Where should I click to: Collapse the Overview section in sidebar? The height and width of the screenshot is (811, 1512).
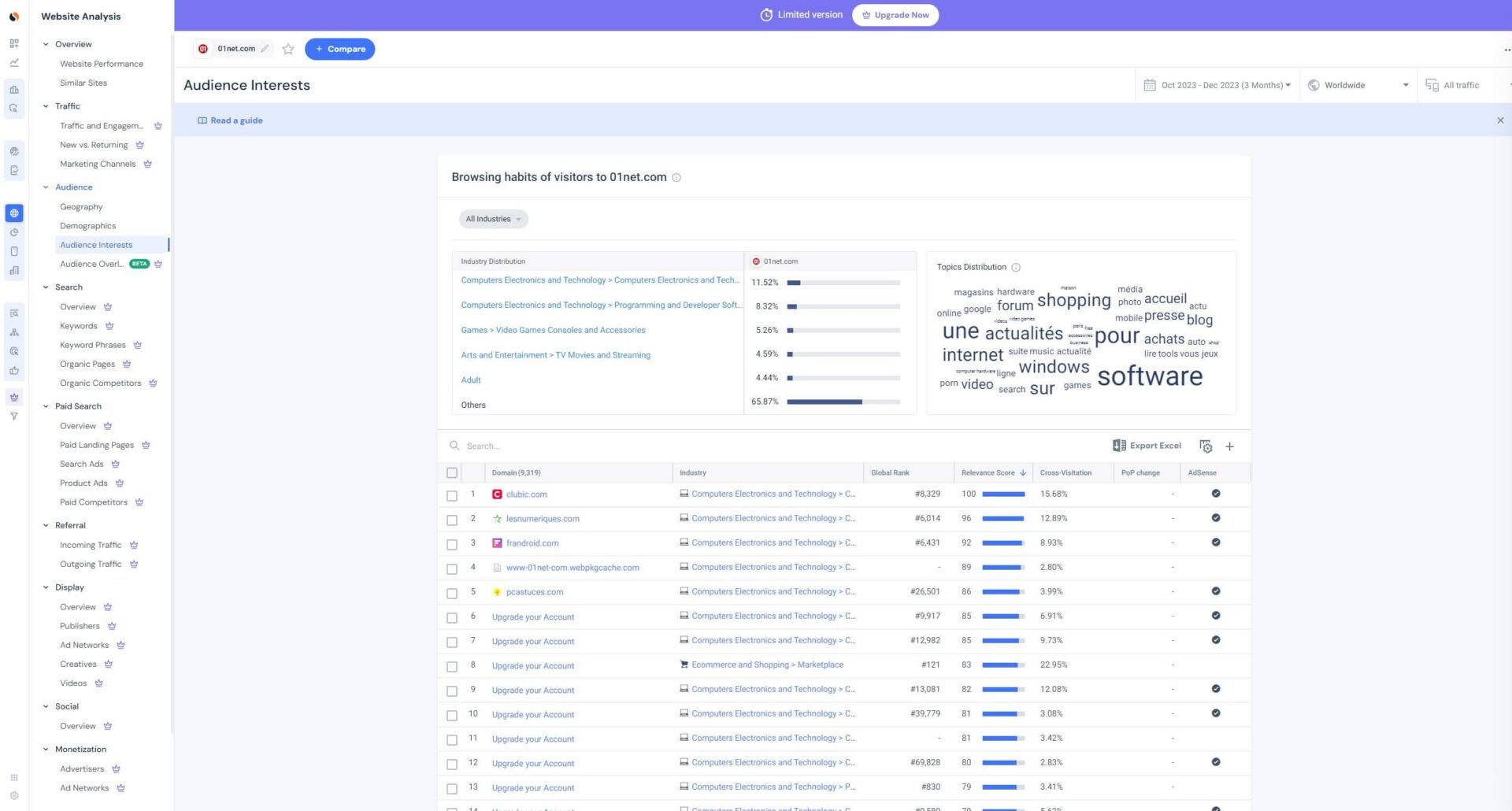[x=46, y=44]
